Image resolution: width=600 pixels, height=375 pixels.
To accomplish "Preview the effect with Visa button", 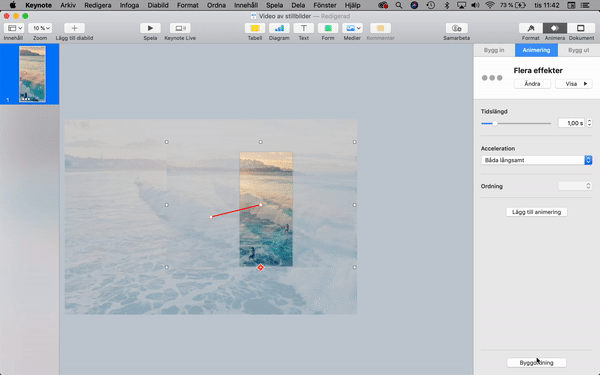I will [574, 84].
